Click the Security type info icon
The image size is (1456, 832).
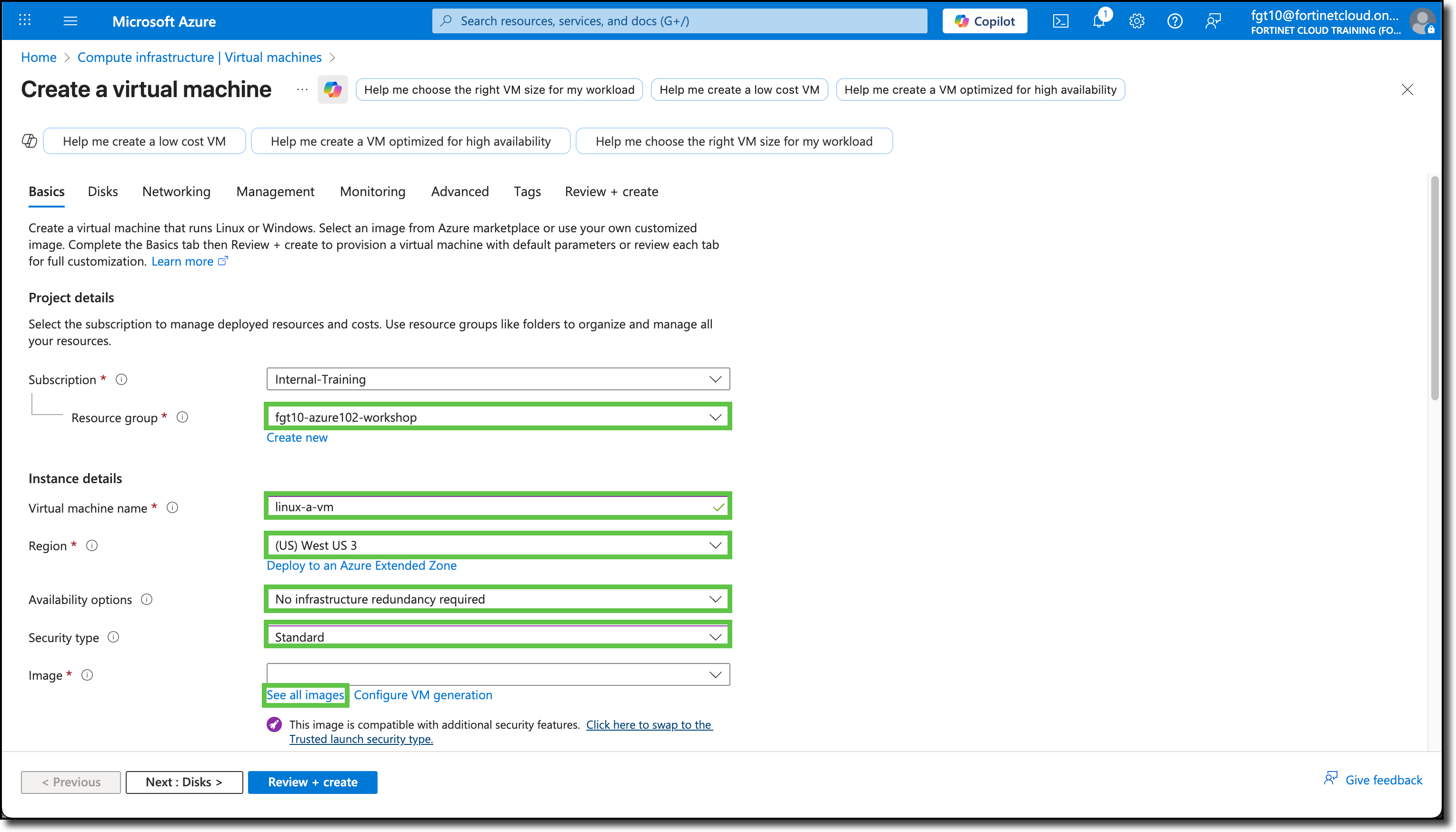(114, 637)
